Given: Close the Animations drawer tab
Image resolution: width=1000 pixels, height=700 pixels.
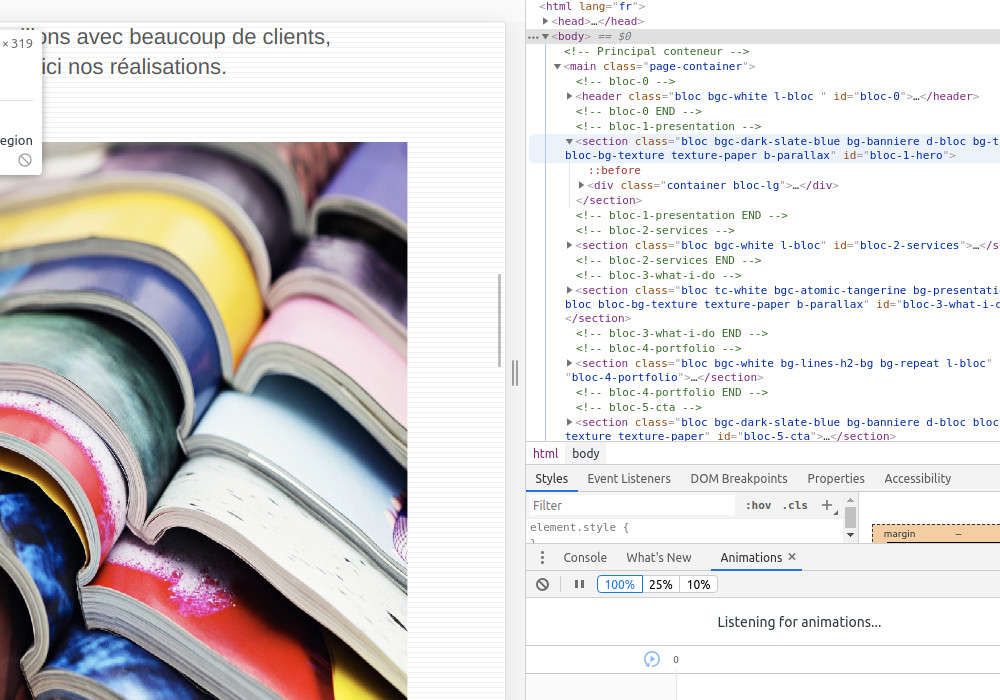Looking at the screenshot, I should [x=792, y=557].
